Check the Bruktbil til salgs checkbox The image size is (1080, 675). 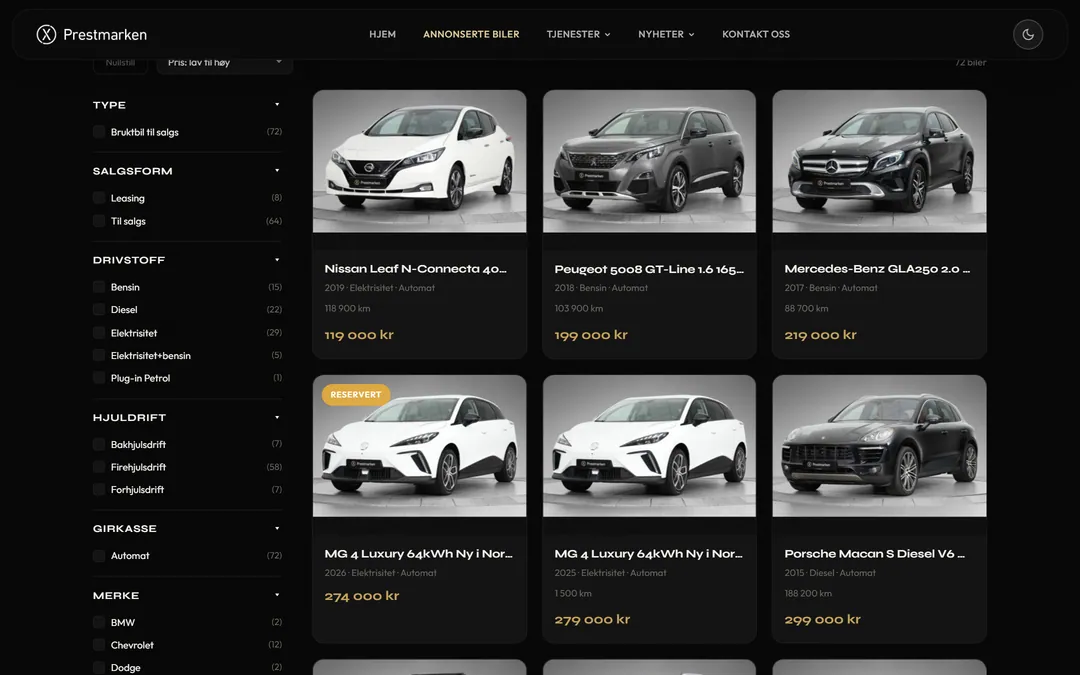99,132
